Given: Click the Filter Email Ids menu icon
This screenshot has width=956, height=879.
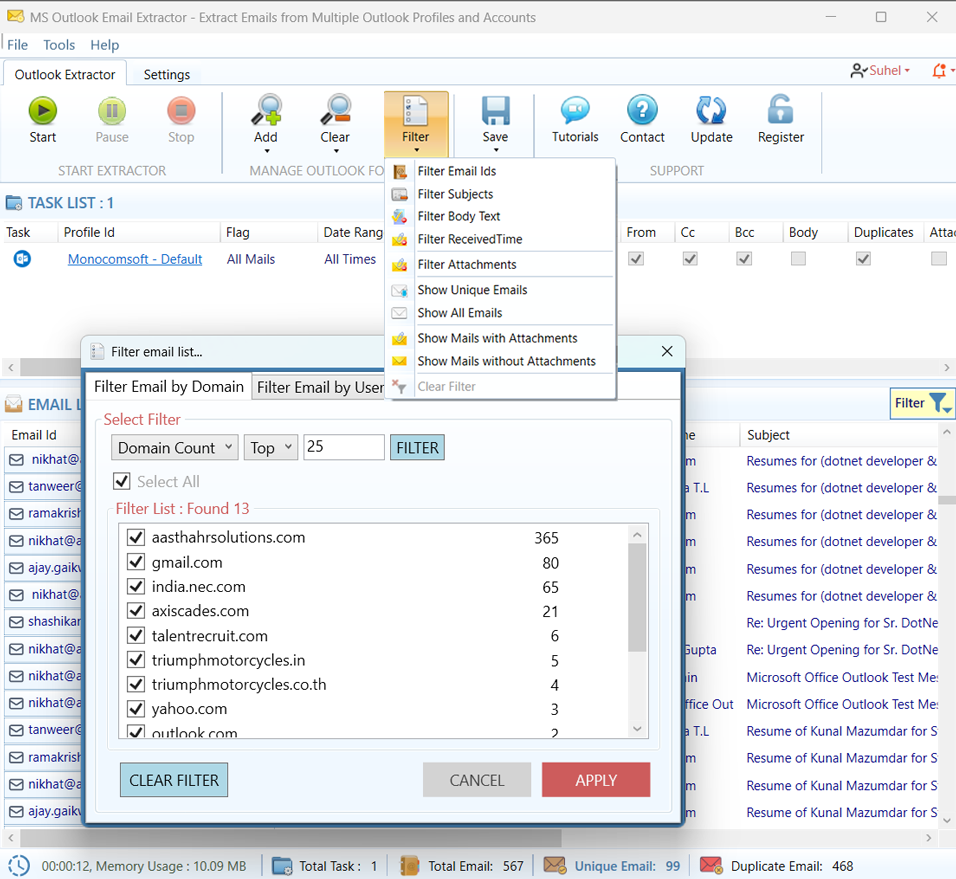Looking at the screenshot, I should point(400,172).
